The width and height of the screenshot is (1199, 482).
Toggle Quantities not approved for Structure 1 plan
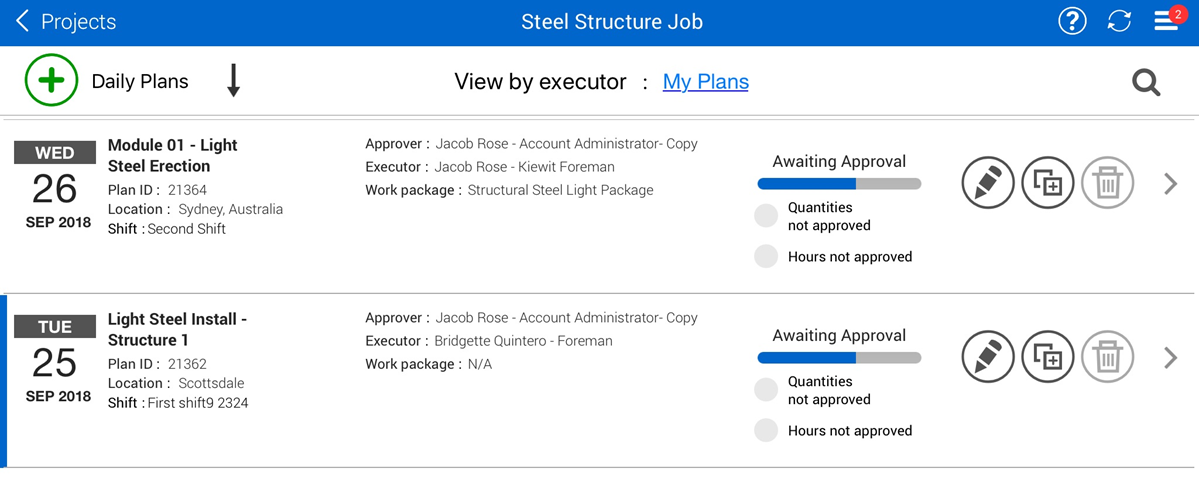tap(766, 390)
